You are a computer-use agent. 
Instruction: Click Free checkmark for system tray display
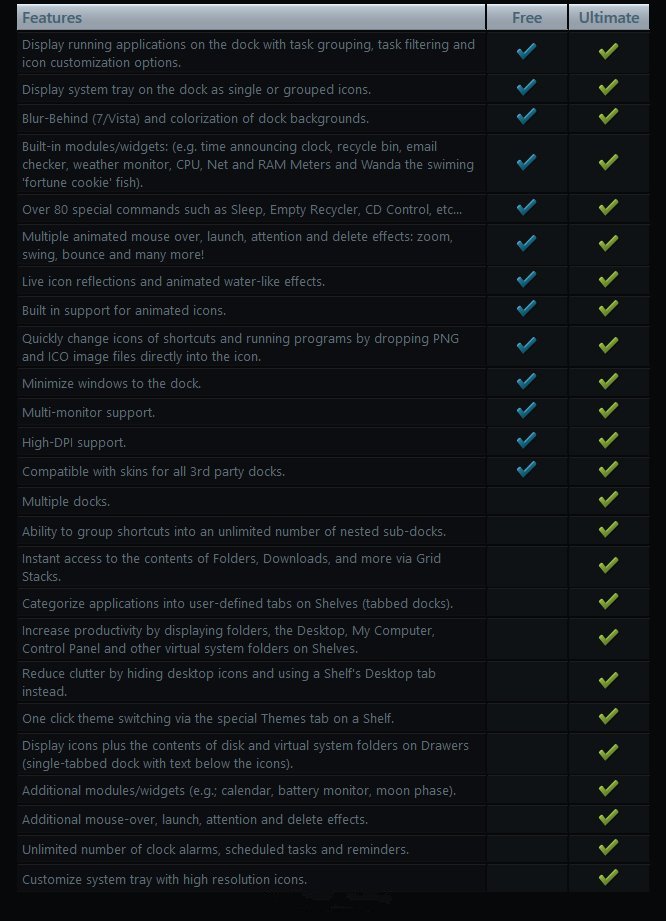click(526, 88)
